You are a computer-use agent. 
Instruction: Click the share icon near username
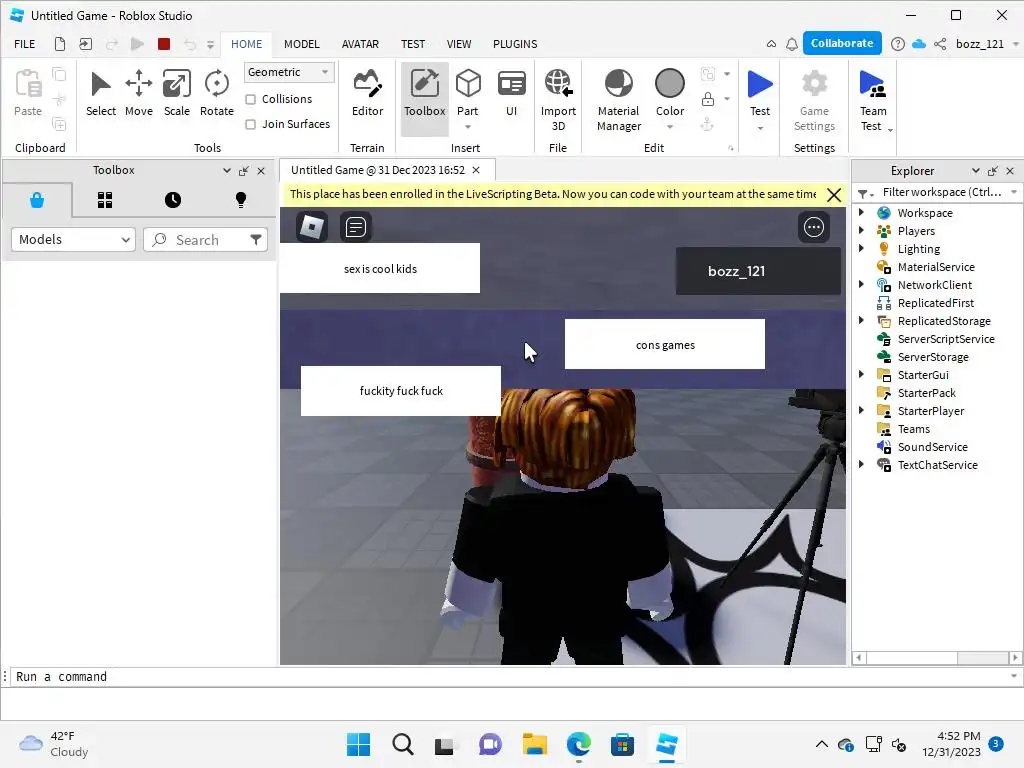tap(940, 44)
